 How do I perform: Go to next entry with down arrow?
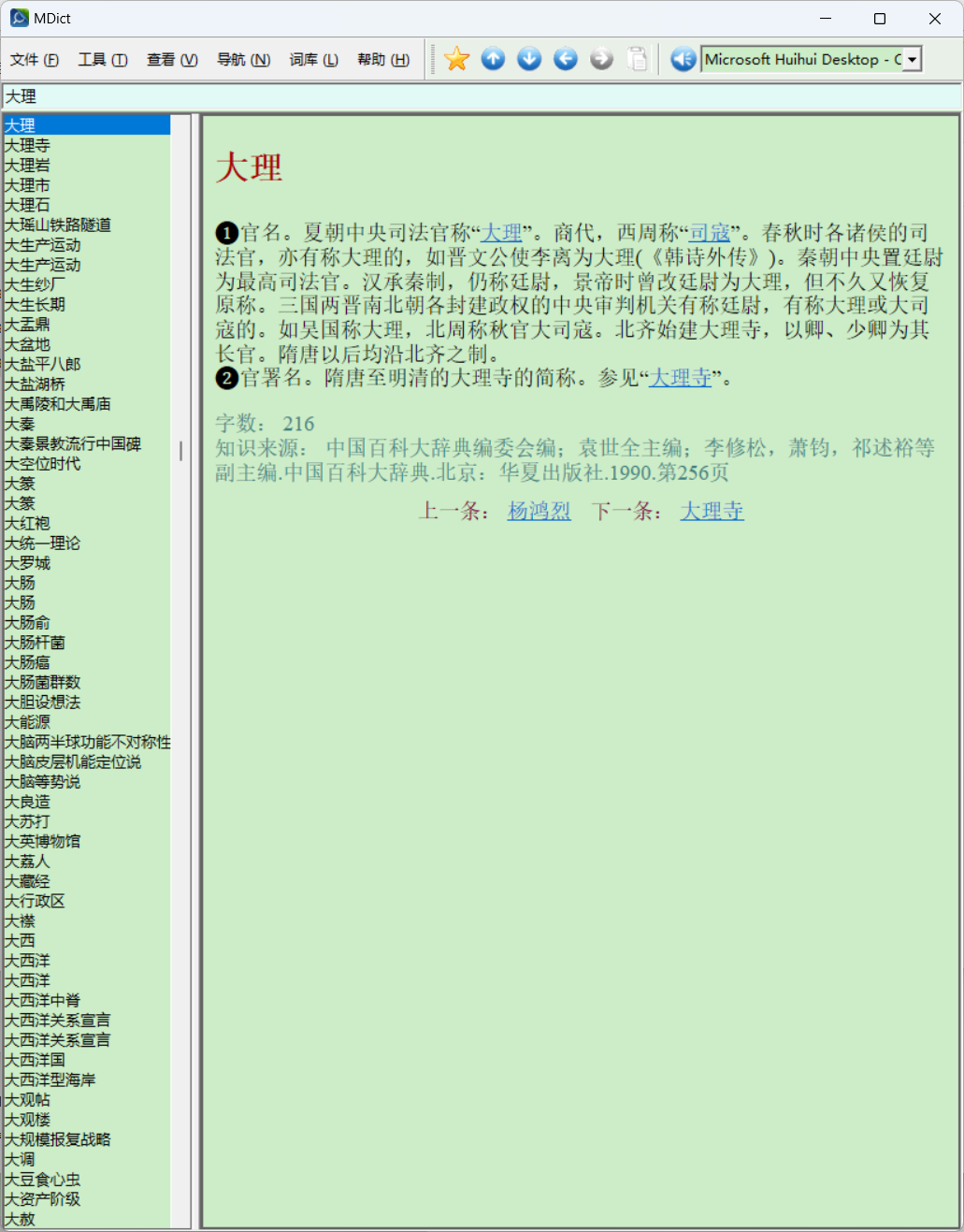click(x=529, y=59)
